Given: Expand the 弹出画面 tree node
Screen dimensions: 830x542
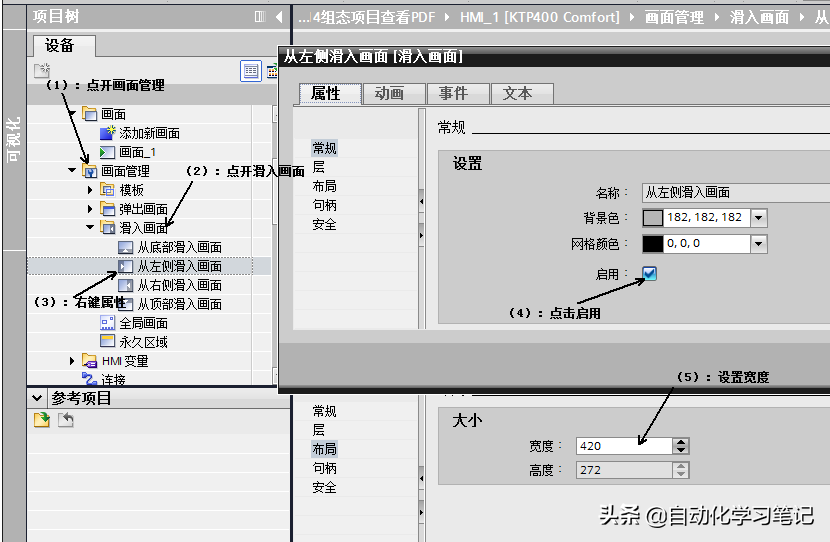Looking at the screenshot, I should 90,209.
